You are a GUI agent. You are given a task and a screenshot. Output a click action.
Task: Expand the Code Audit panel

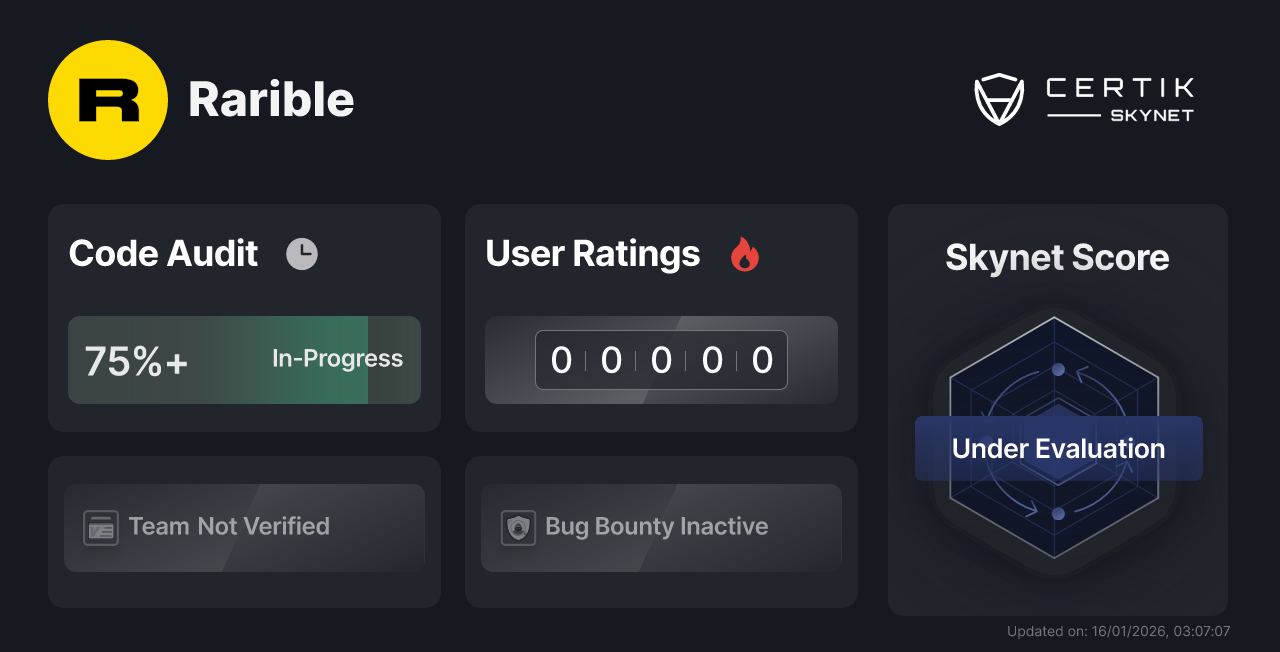pos(244,317)
